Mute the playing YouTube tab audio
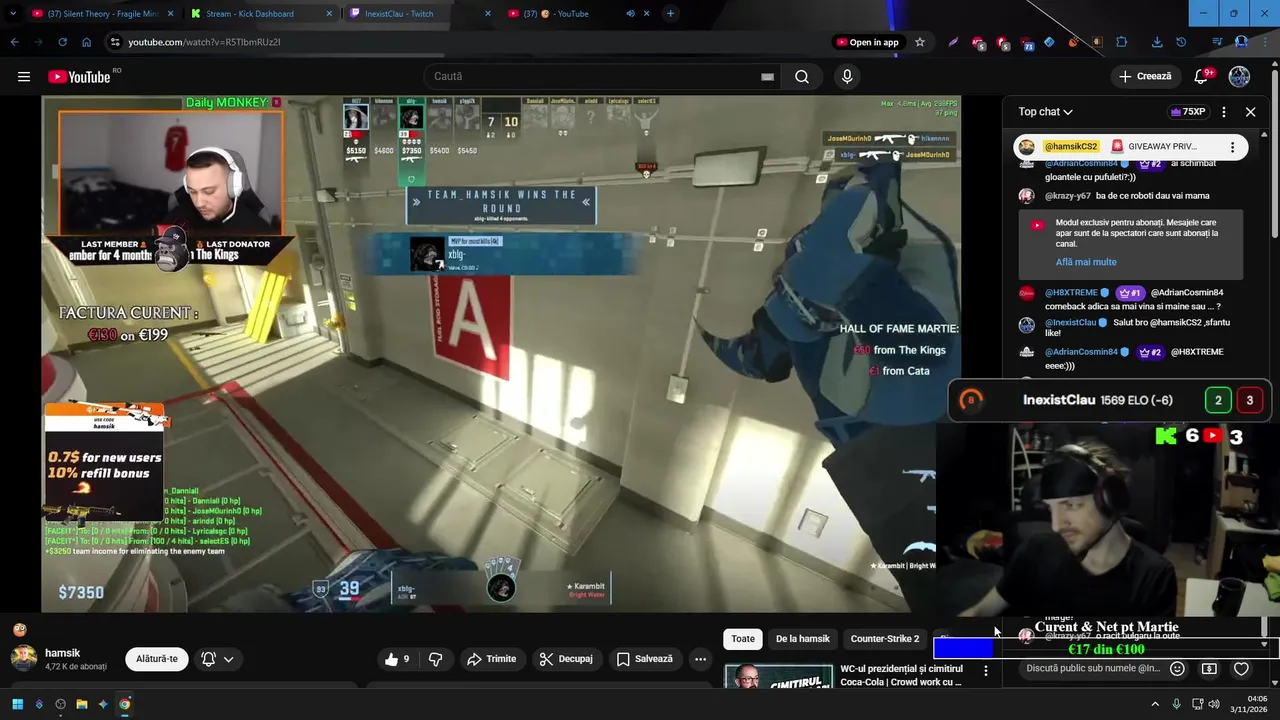Image resolution: width=1280 pixels, height=720 pixels. pyautogui.click(x=630, y=14)
